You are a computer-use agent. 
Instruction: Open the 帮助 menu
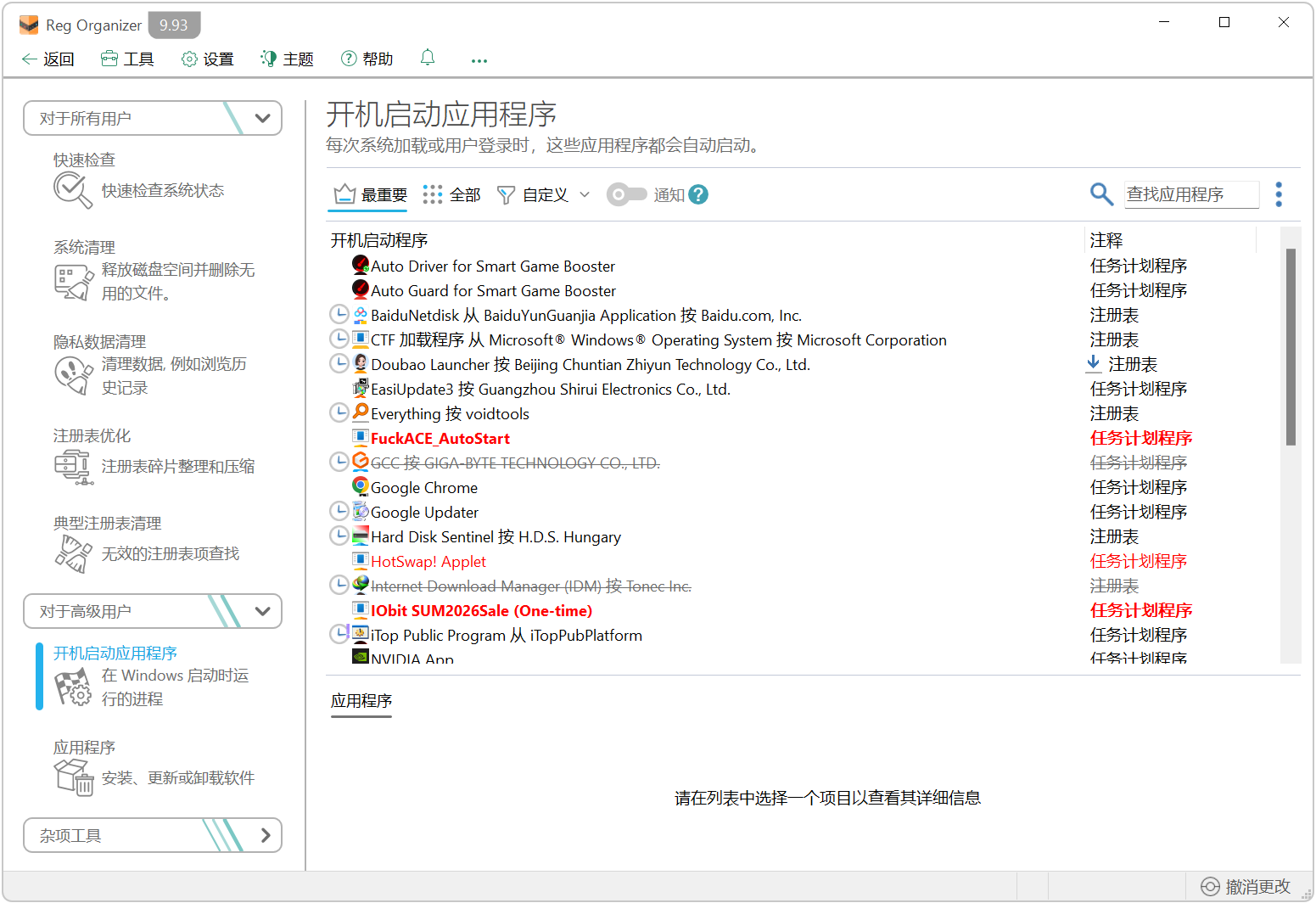(x=367, y=59)
